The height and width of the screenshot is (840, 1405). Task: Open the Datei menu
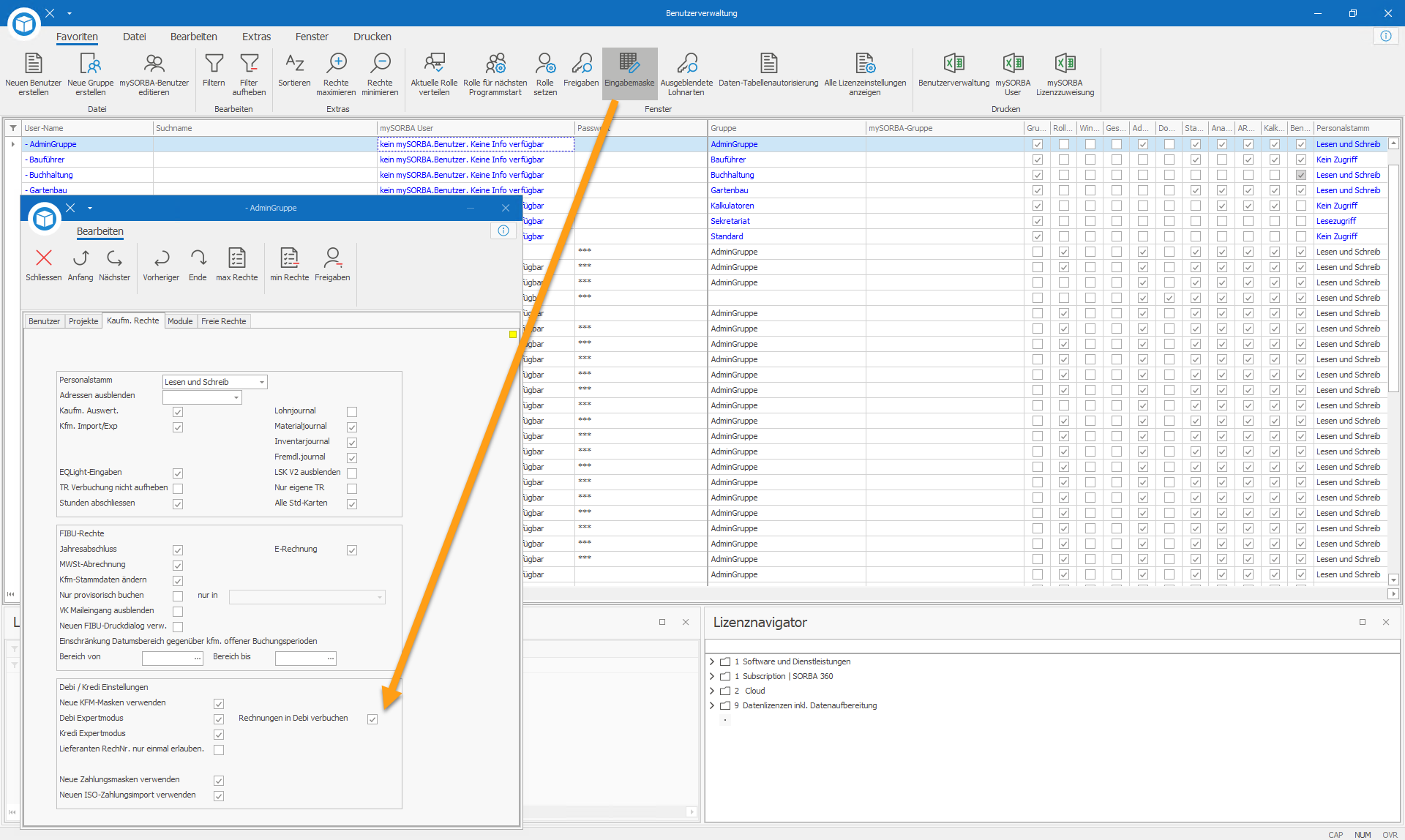click(x=135, y=37)
